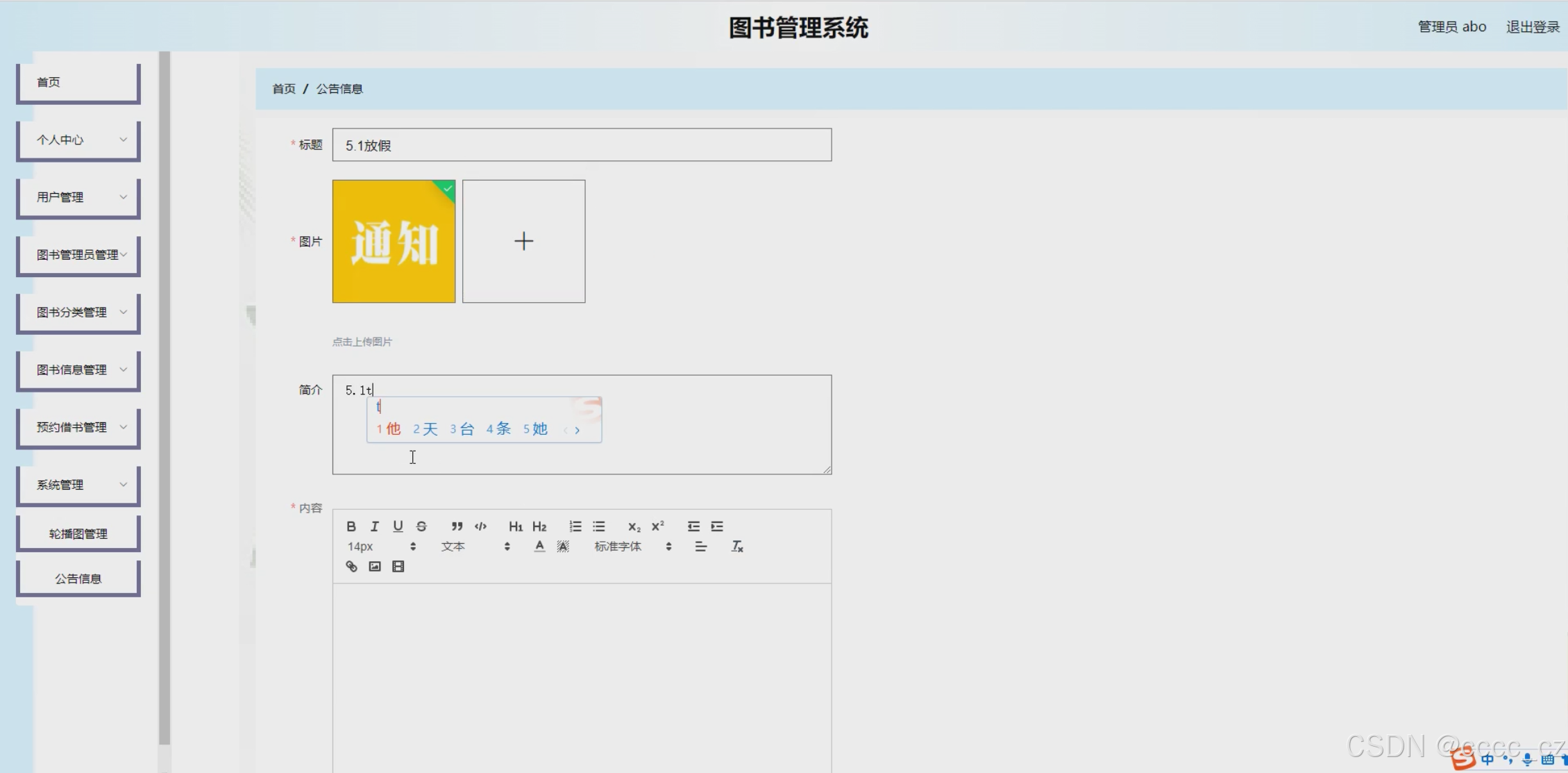
Task: Toggle the blockquote format button
Action: [457, 526]
